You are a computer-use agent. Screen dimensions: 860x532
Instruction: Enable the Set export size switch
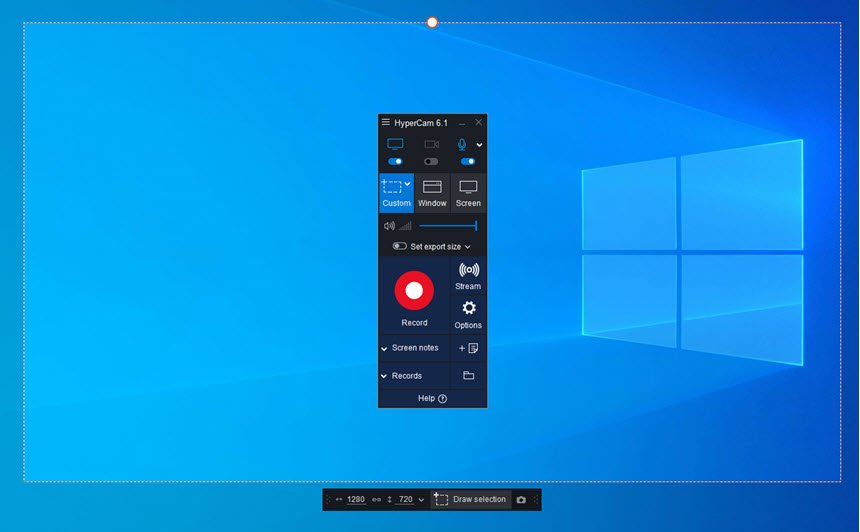[x=399, y=246]
